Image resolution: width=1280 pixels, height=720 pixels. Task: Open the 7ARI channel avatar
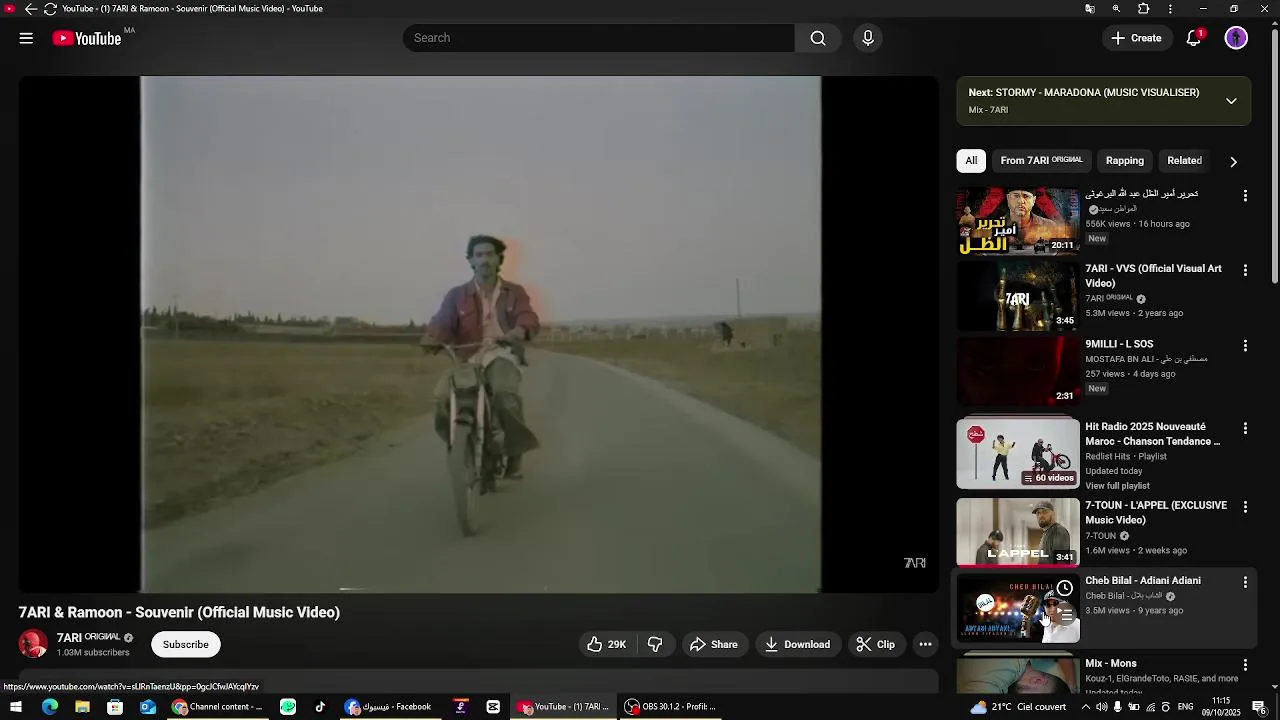click(33, 644)
